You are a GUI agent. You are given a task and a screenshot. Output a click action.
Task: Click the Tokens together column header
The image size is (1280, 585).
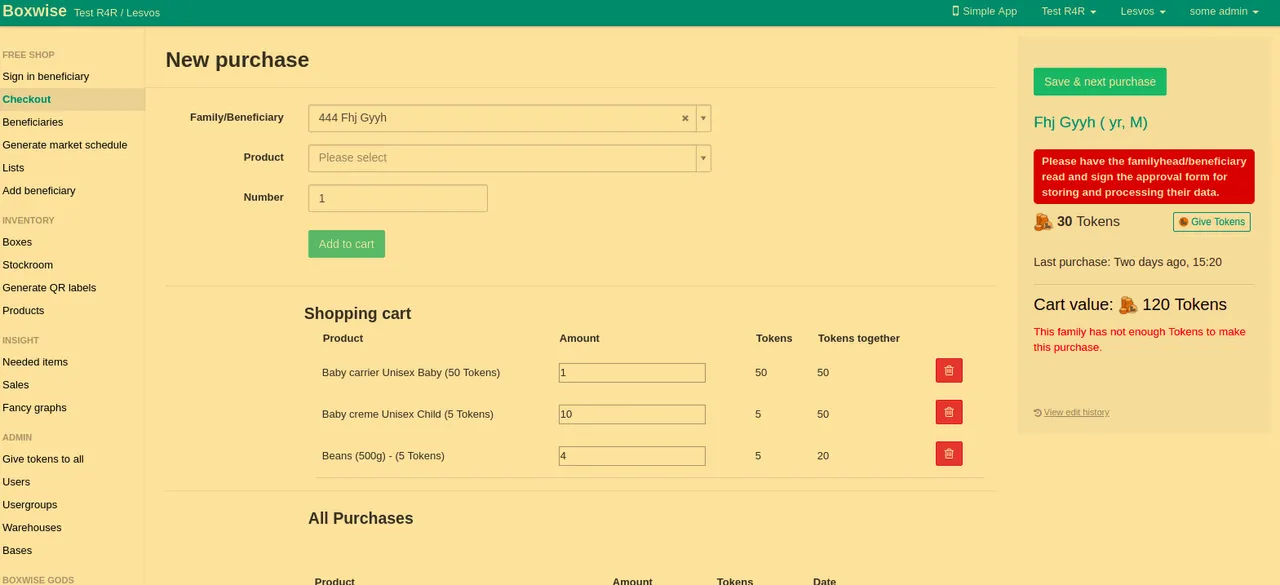point(859,338)
